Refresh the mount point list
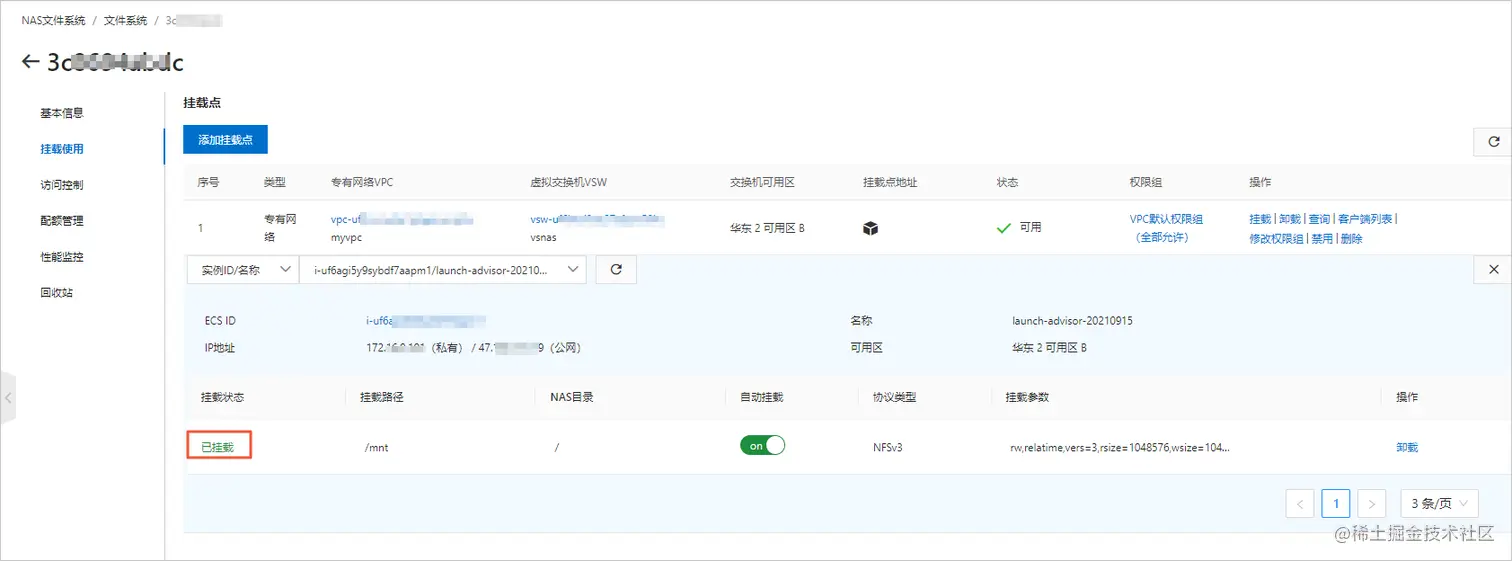The image size is (1512, 561). [1493, 142]
